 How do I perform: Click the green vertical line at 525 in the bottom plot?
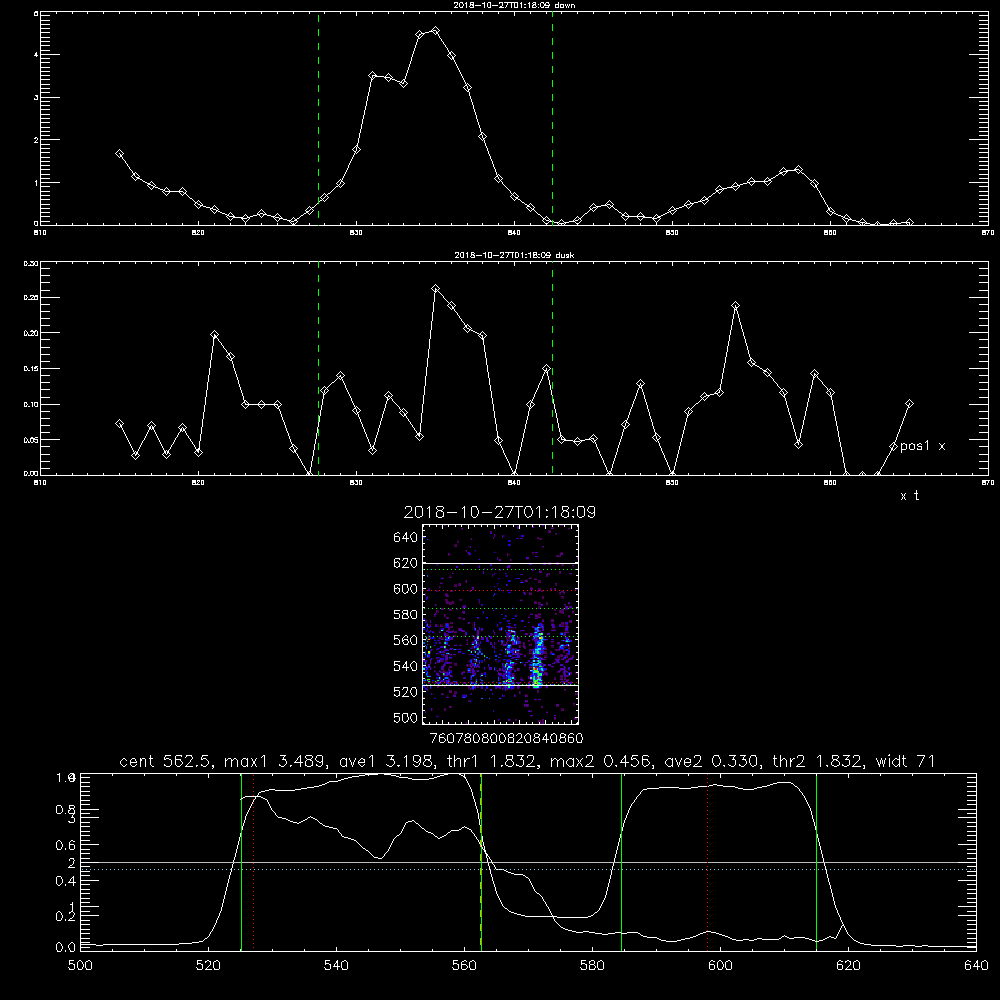pos(242,862)
